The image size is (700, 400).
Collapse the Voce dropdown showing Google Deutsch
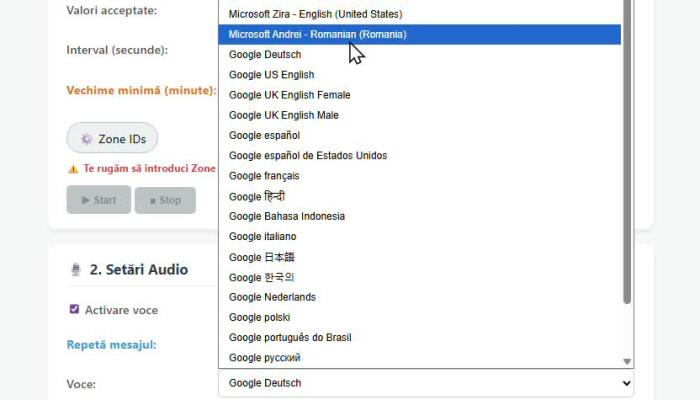click(426, 383)
